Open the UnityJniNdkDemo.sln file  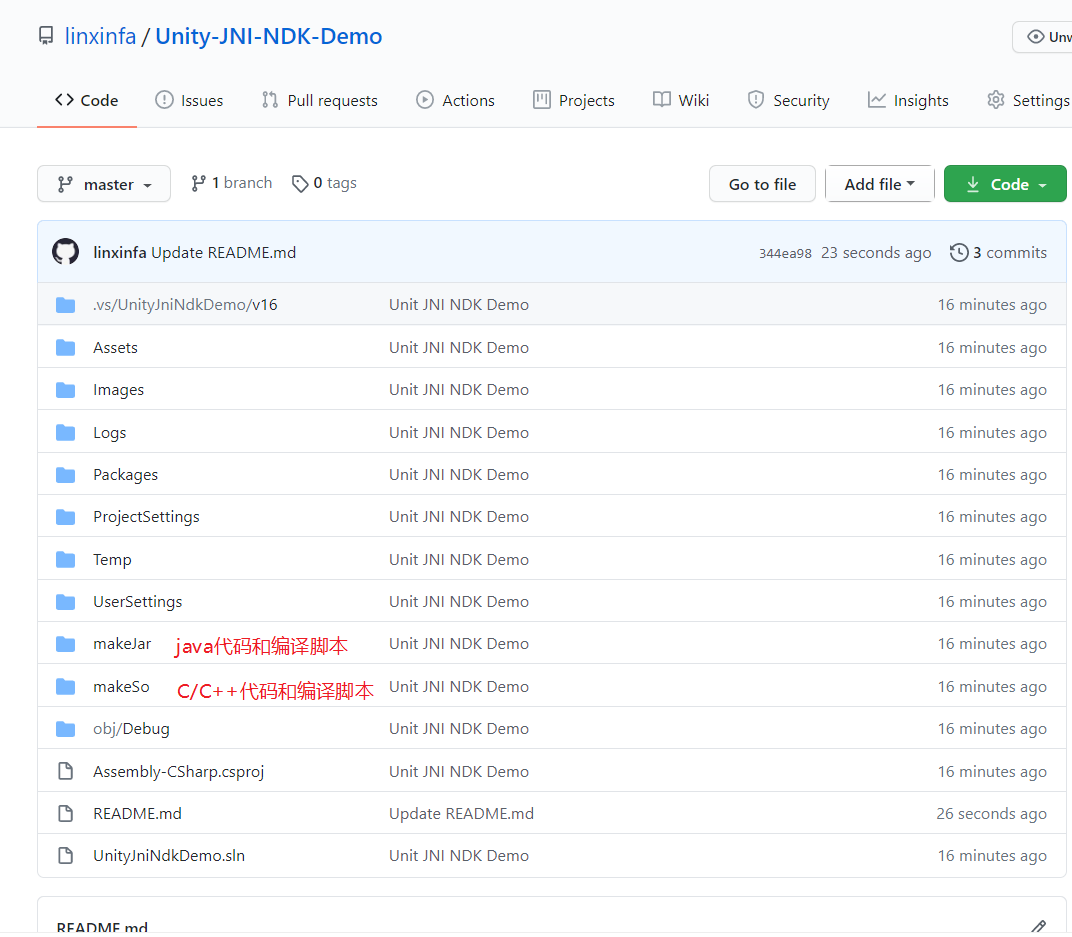(169, 856)
